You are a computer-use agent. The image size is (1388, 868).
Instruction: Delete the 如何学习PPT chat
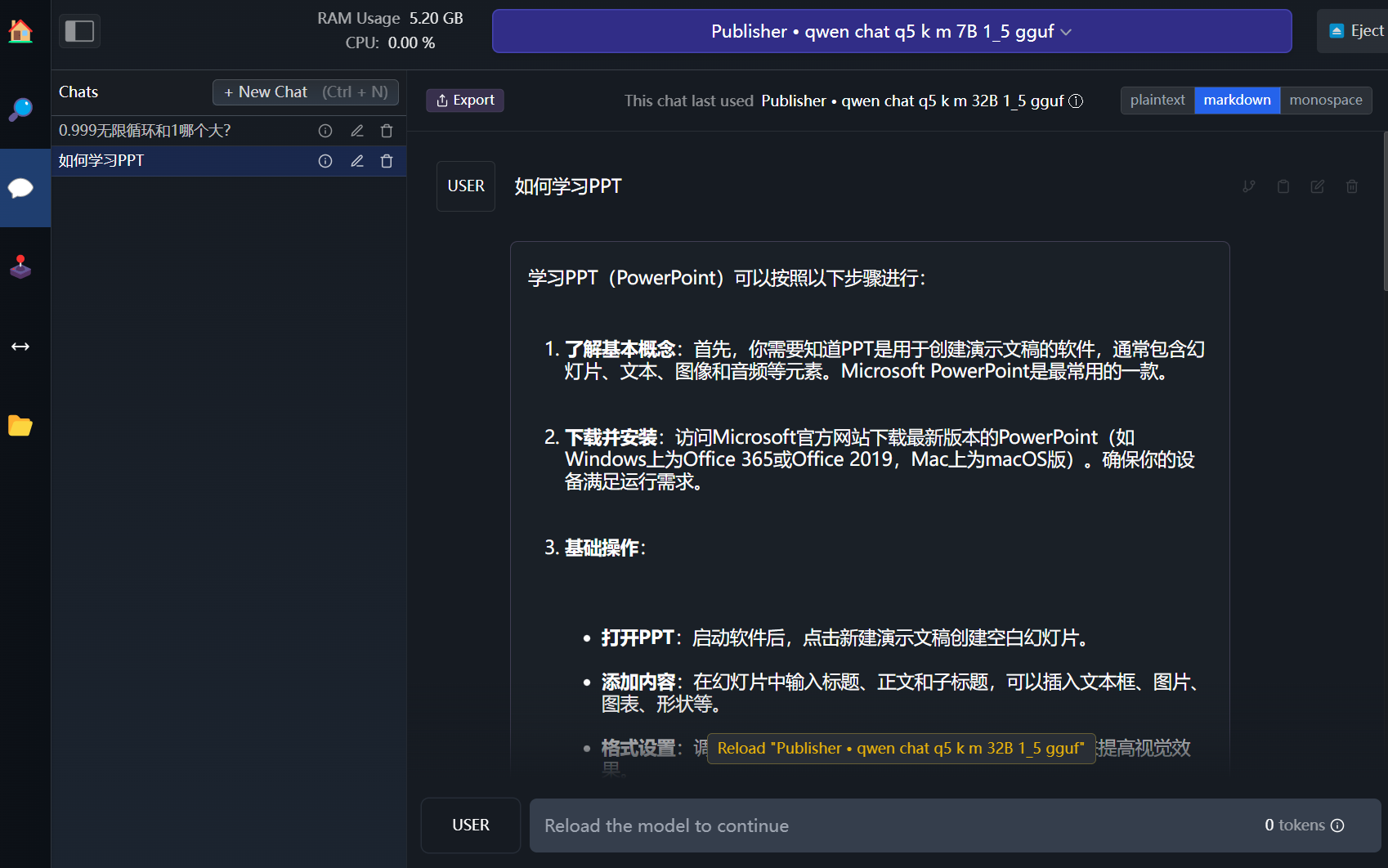[x=387, y=161]
